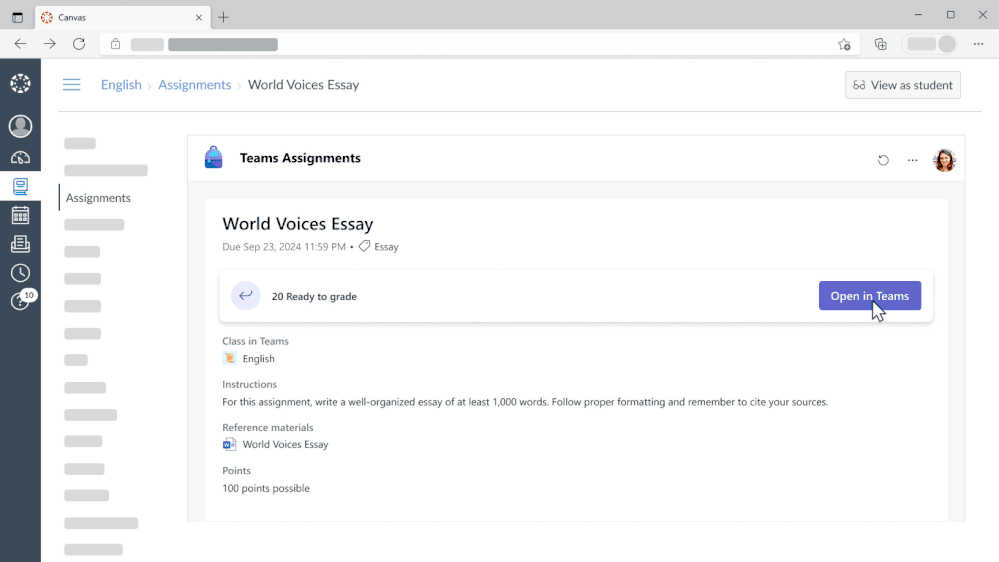Select the Canvas browser tab
The width and height of the screenshot is (999, 562).
click(x=122, y=17)
